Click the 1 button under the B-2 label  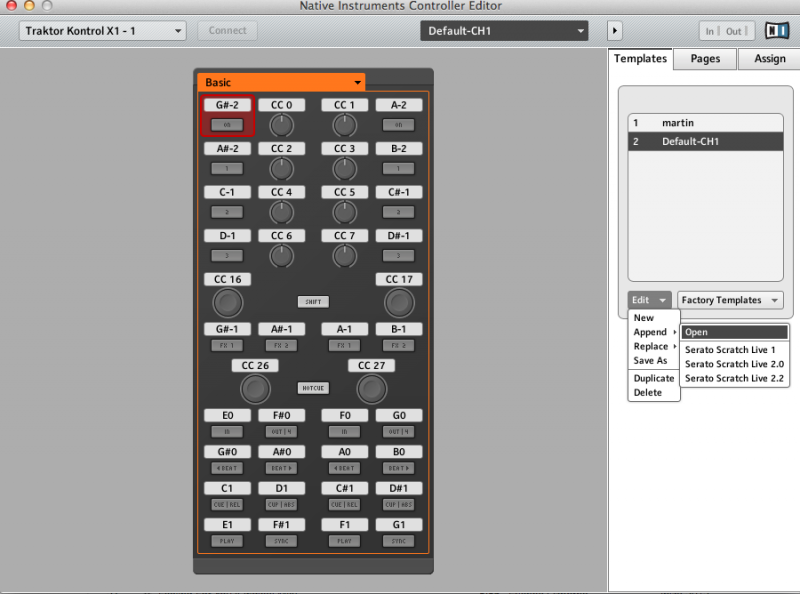point(398,168)
